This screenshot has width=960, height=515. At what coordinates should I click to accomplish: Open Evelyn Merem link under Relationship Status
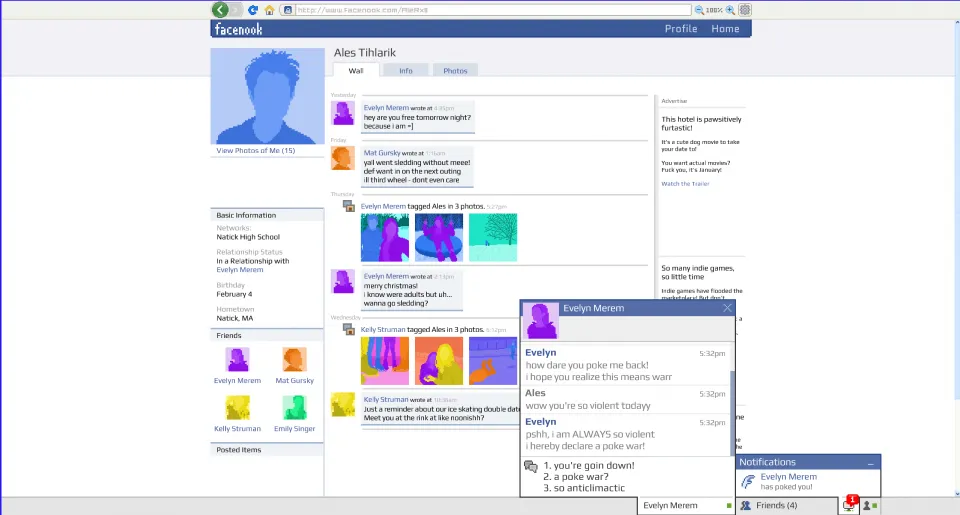(239, 269)
